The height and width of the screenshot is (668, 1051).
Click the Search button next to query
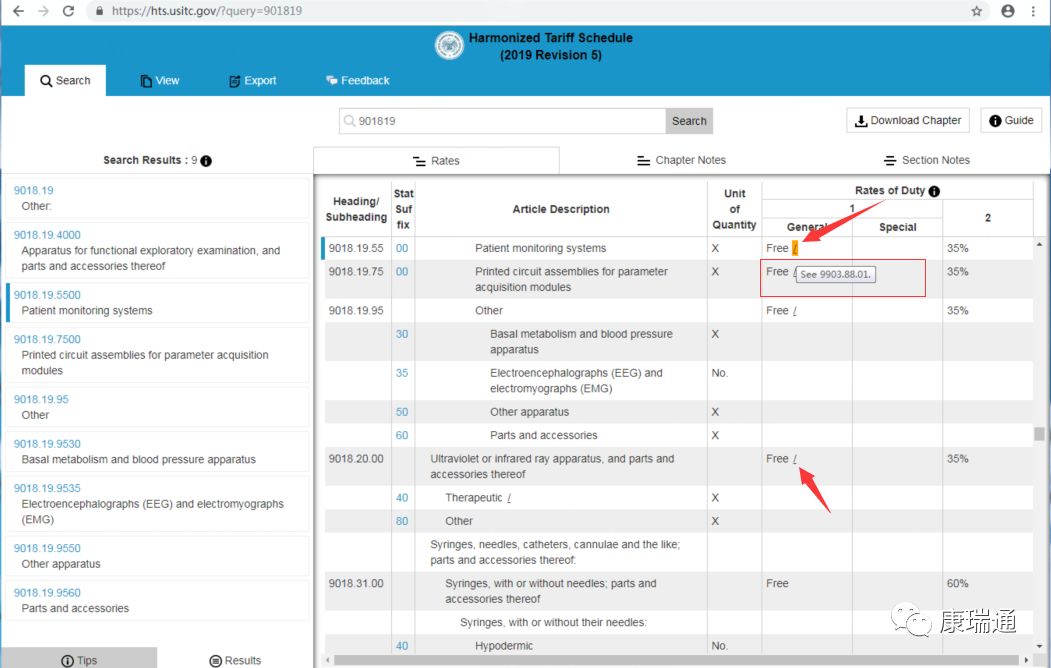pos(689,121)
